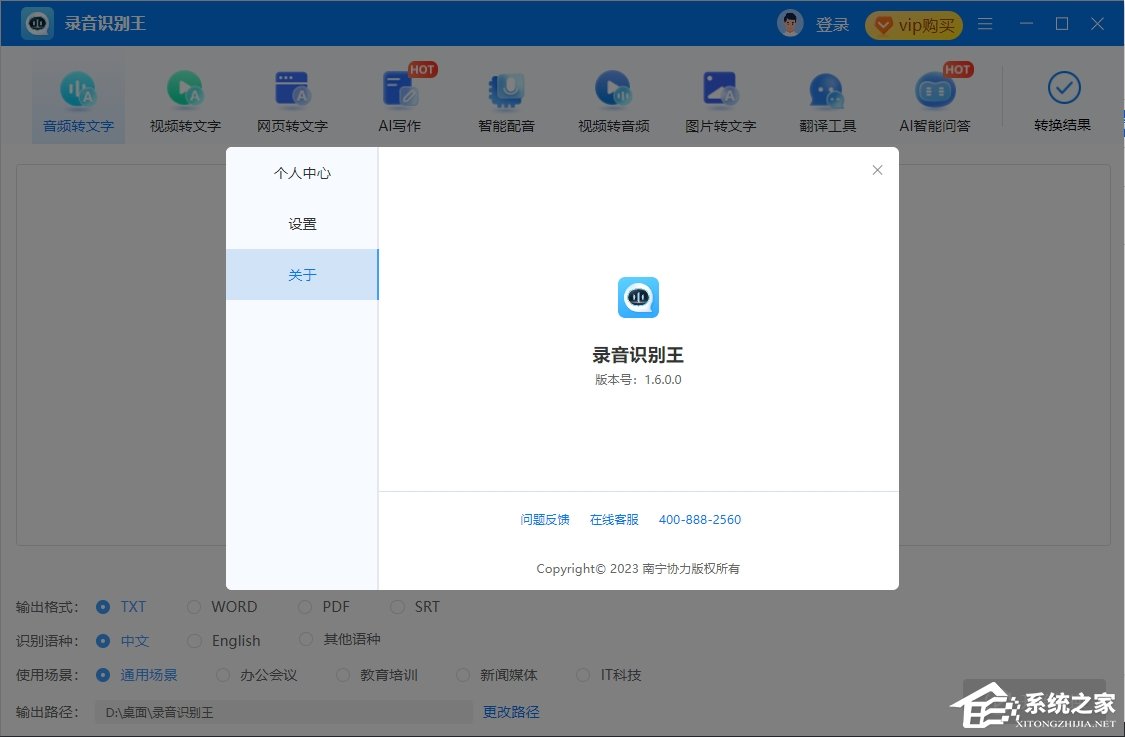Open the 在线客服 online support link
1125x737 pixels.
614,520
